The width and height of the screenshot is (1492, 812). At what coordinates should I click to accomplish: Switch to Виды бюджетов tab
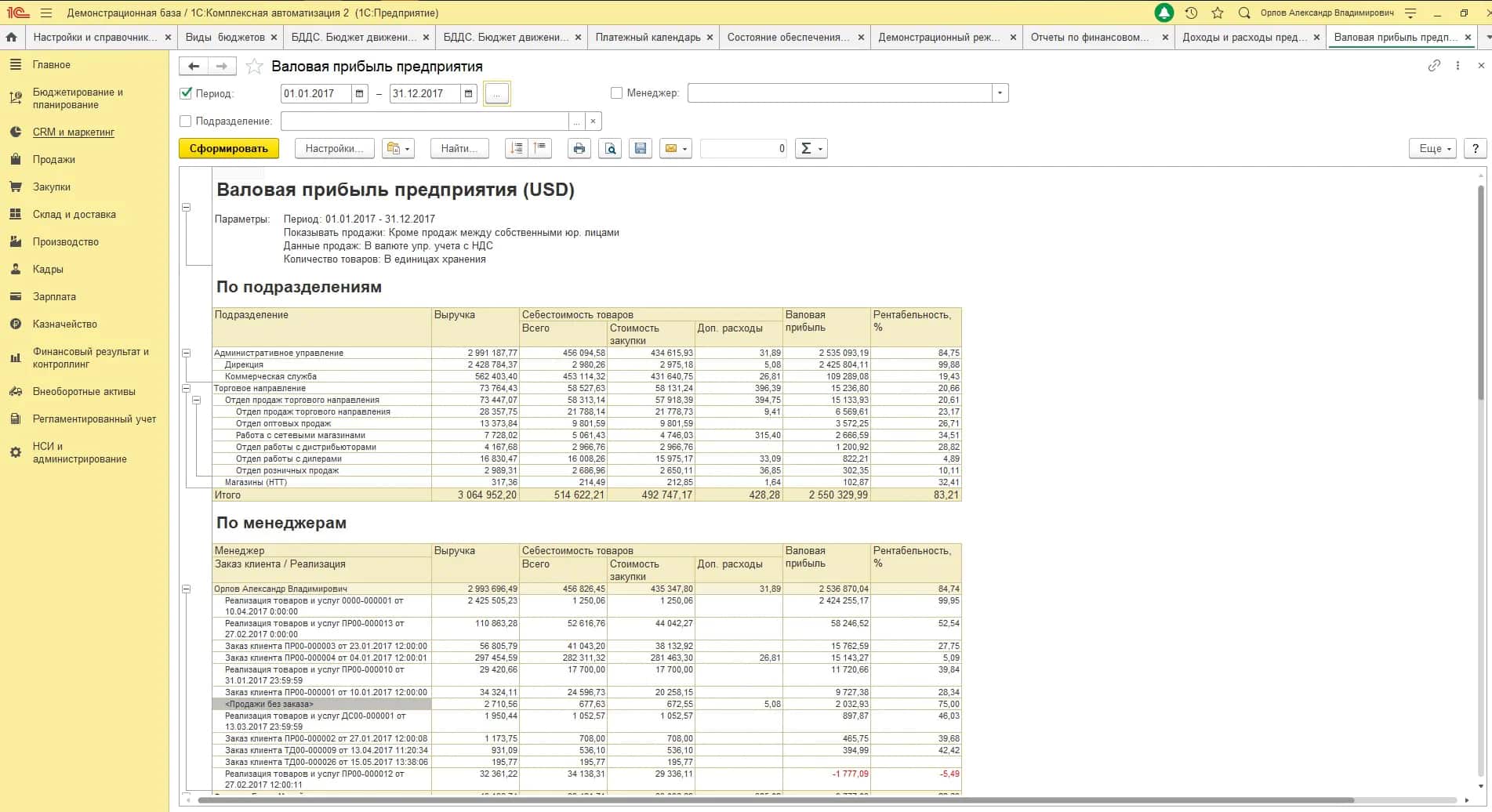click(x=225, y=37)
